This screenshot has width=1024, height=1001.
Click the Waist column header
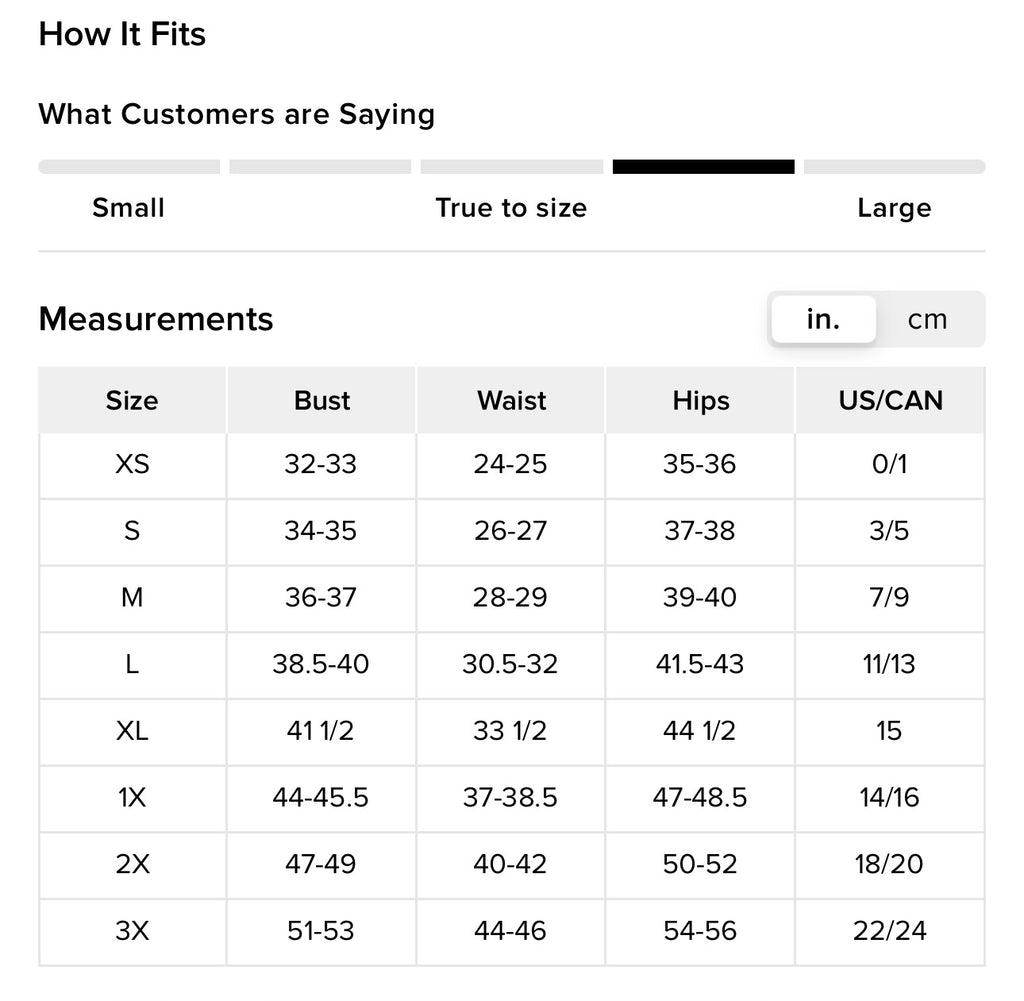[511, 401]
